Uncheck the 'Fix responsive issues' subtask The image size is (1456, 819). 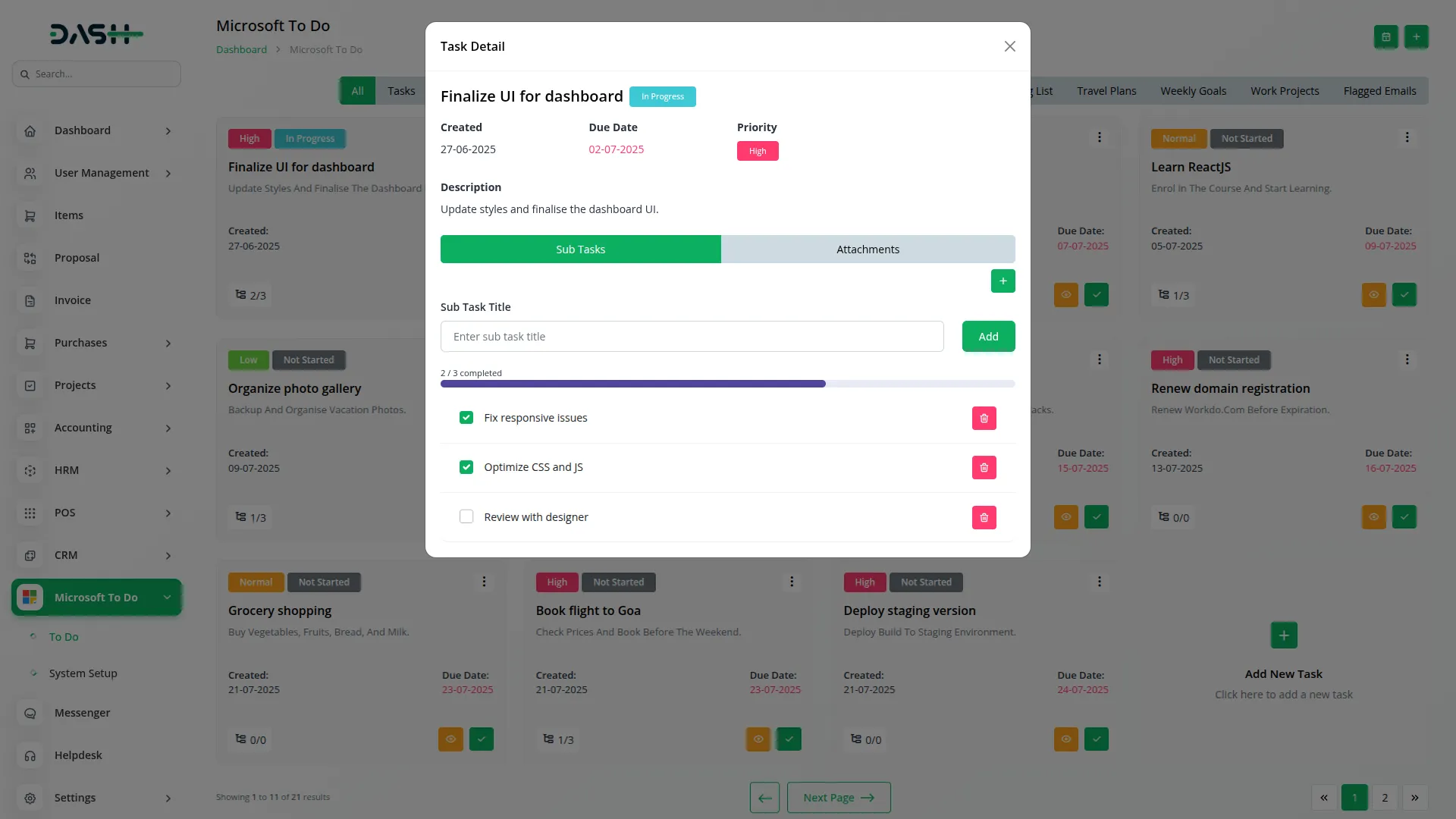tap(466, 417)
